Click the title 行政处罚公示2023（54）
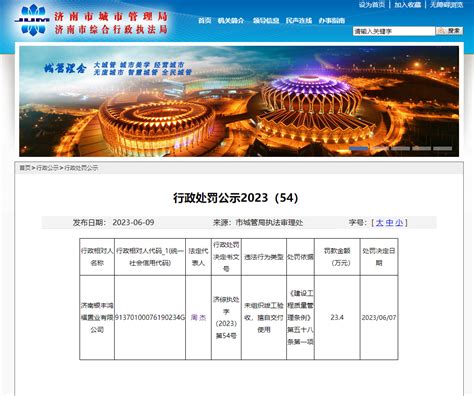The height and width of the screenshot is (396, 474). click(235, 198)
